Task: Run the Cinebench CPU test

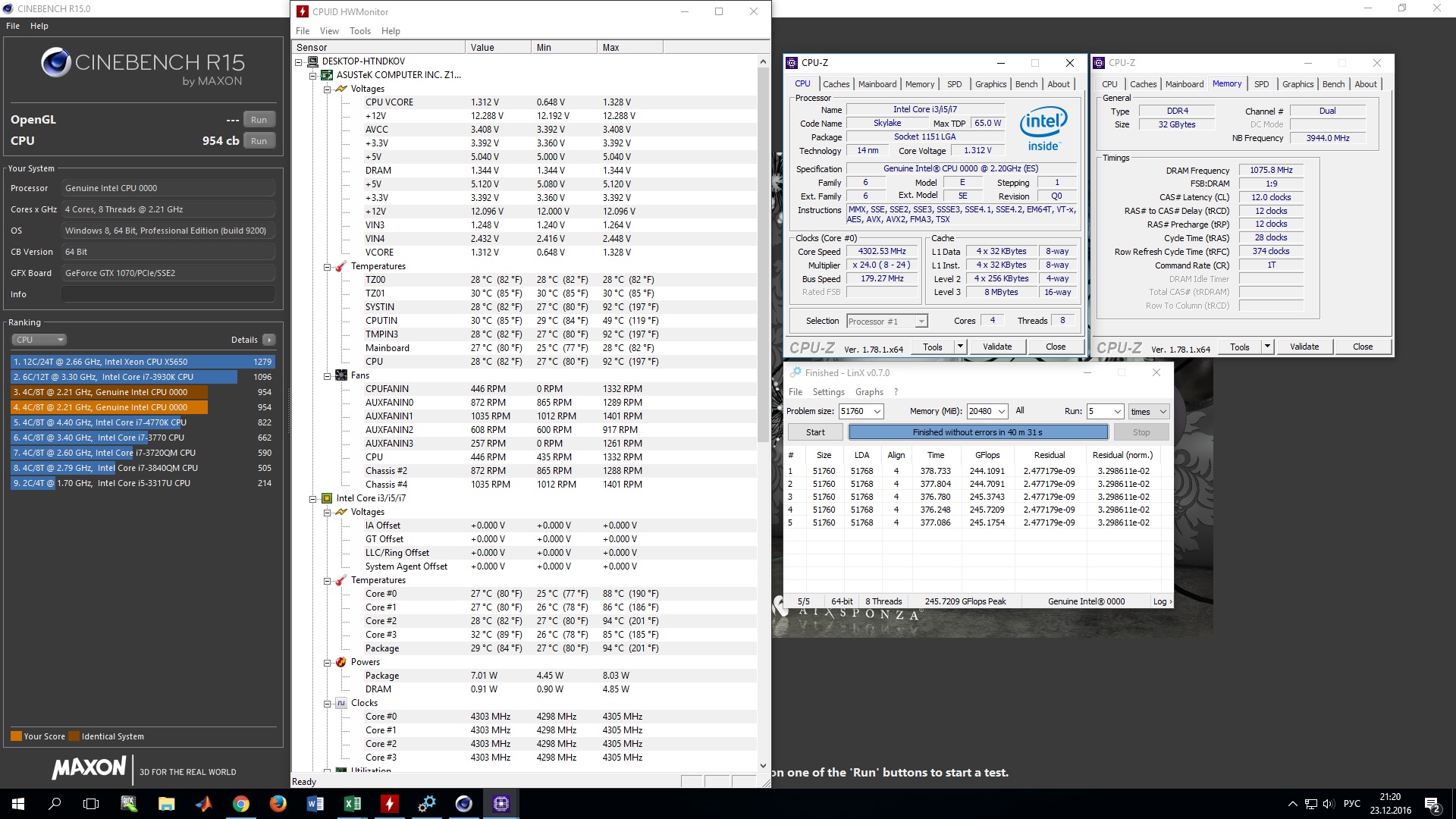Action: tap(259, 141)
